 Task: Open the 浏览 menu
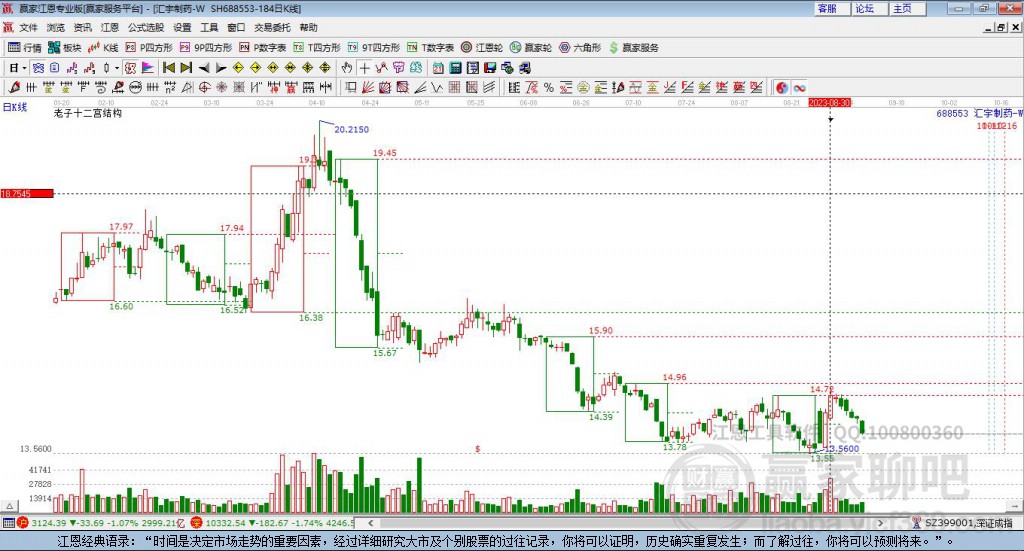[56, 27]
